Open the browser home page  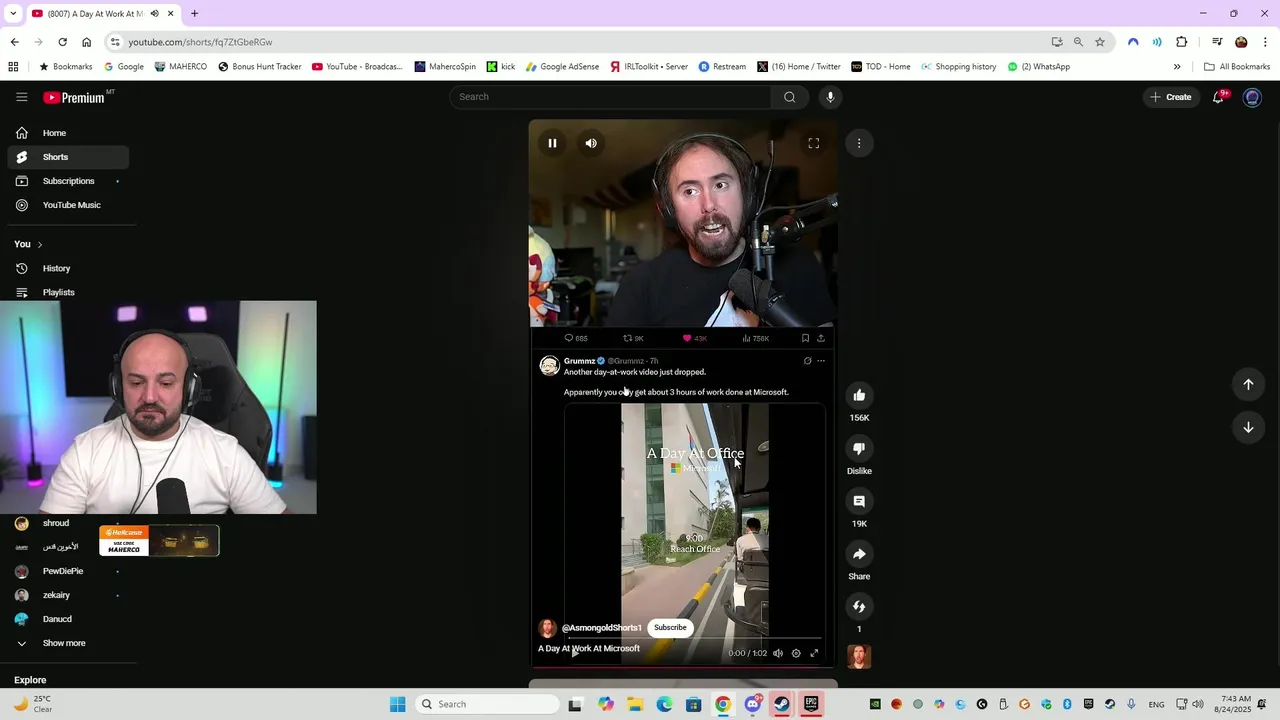[86, 42]
